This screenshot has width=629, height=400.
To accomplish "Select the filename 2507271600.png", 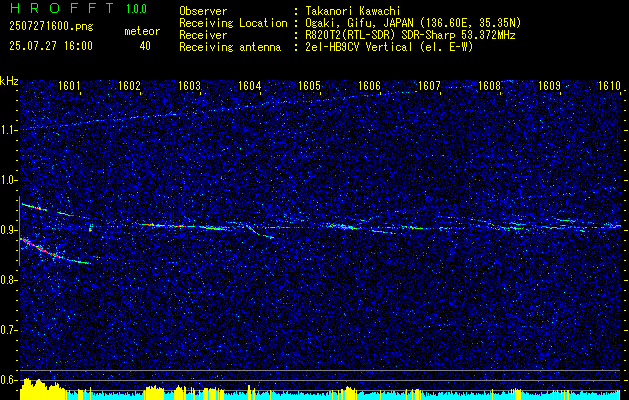I will click(x=51, y=27).
